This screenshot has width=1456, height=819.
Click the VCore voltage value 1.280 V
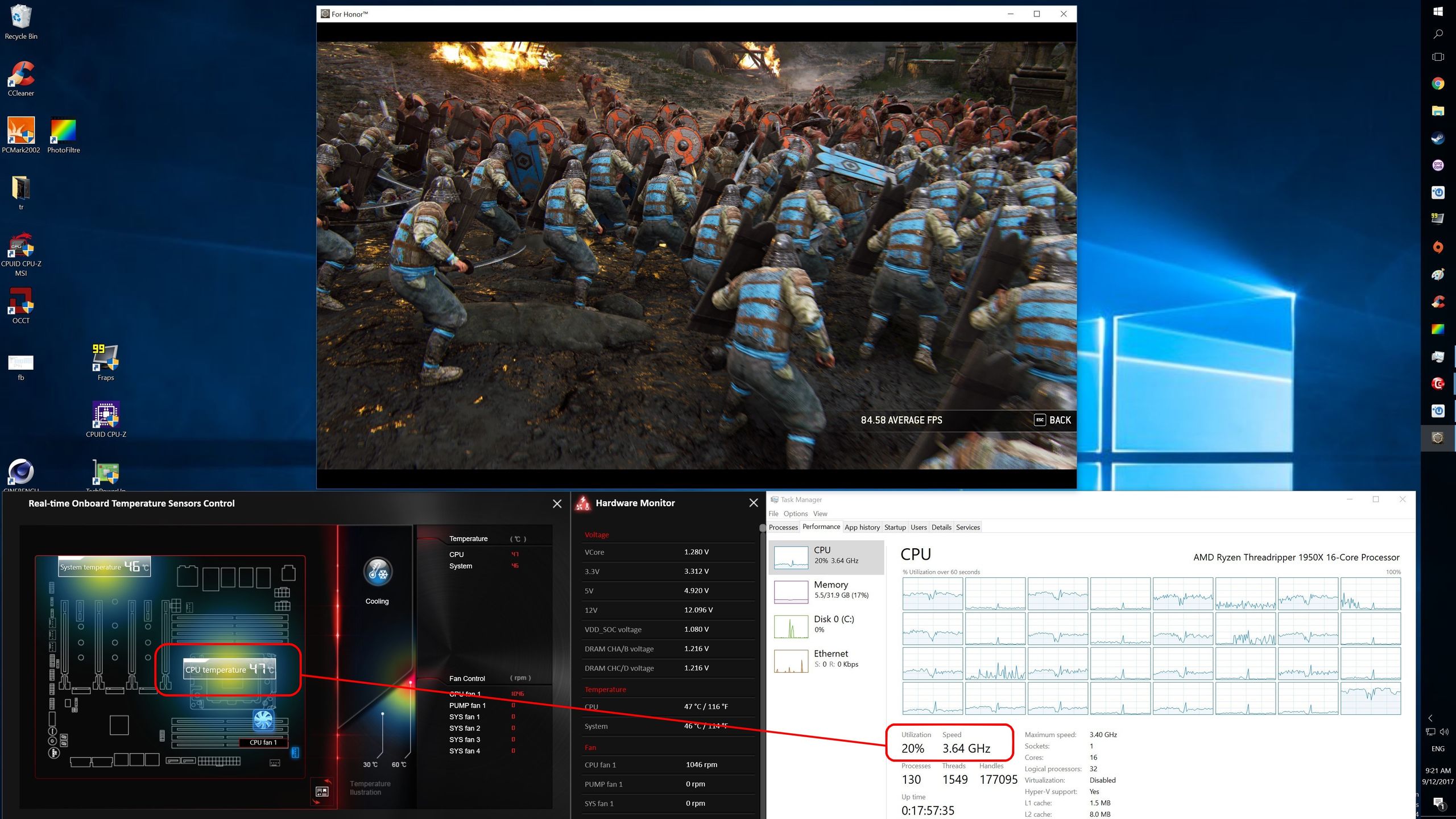696,552
